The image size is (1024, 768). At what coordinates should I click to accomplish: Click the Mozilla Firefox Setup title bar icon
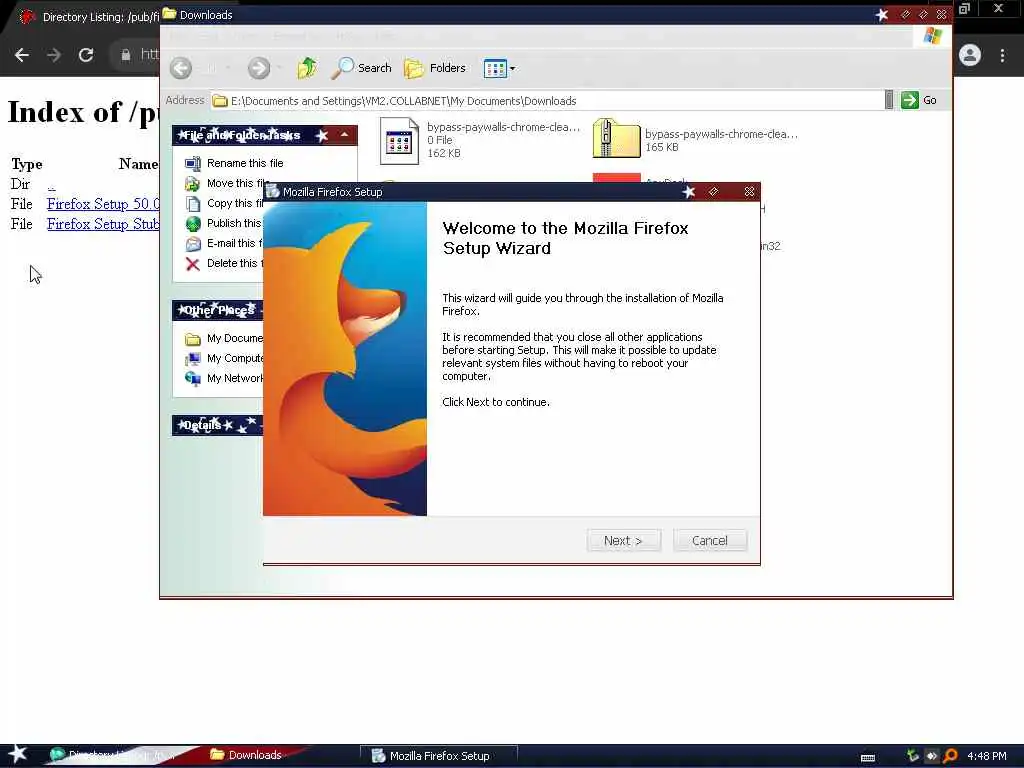coord(272,191)
